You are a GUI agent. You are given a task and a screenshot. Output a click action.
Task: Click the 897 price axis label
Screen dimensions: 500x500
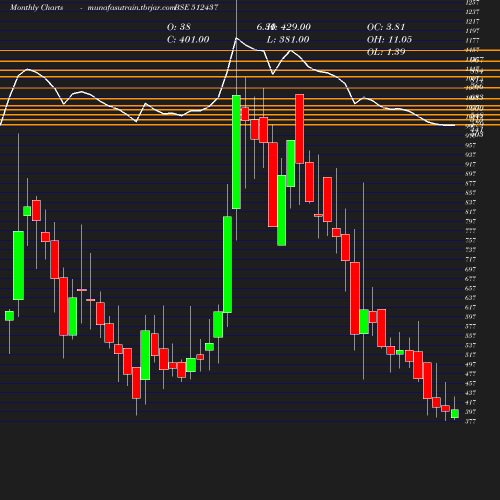470,174
